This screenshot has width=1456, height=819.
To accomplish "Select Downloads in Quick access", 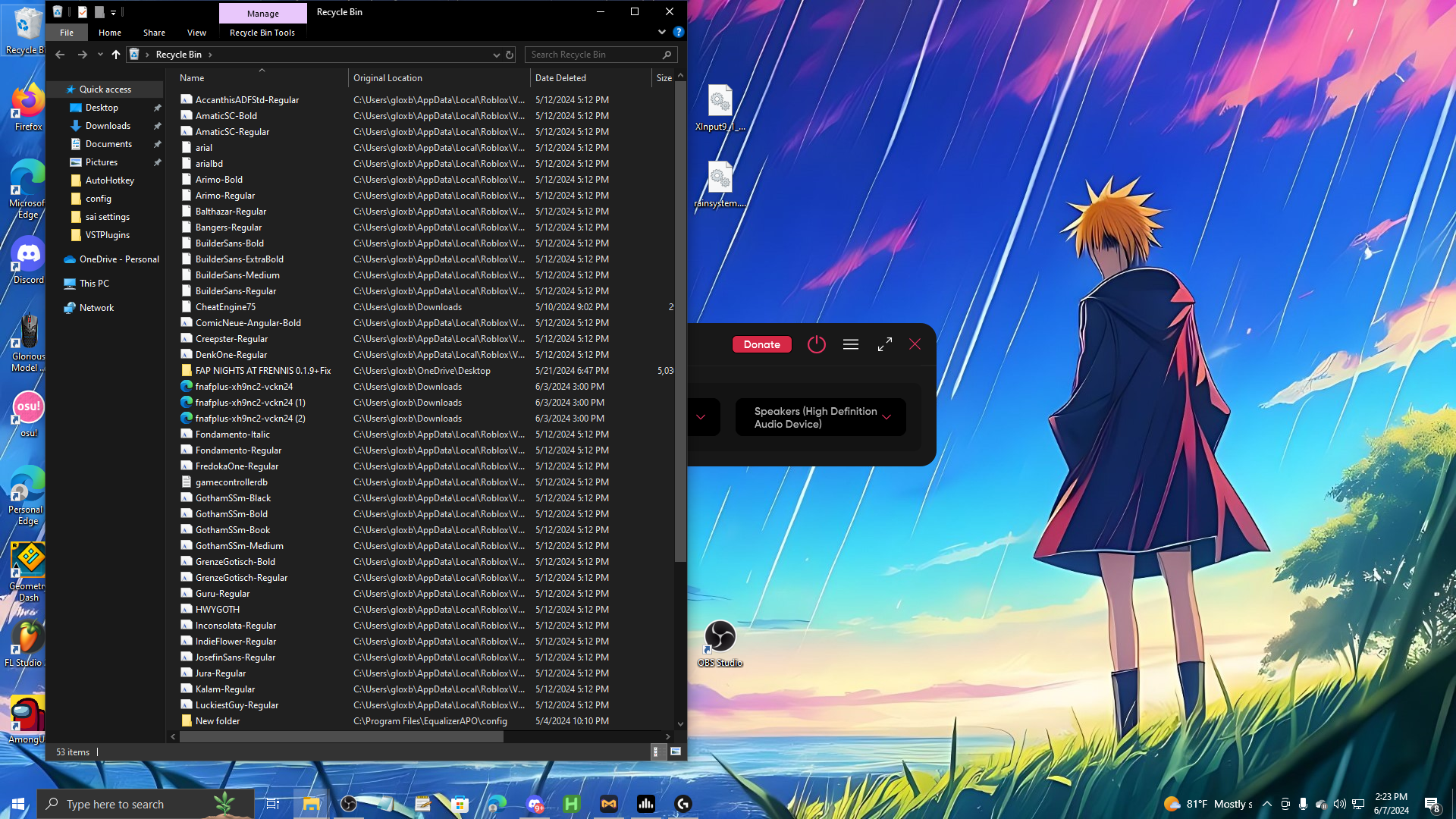I will 108,126.
